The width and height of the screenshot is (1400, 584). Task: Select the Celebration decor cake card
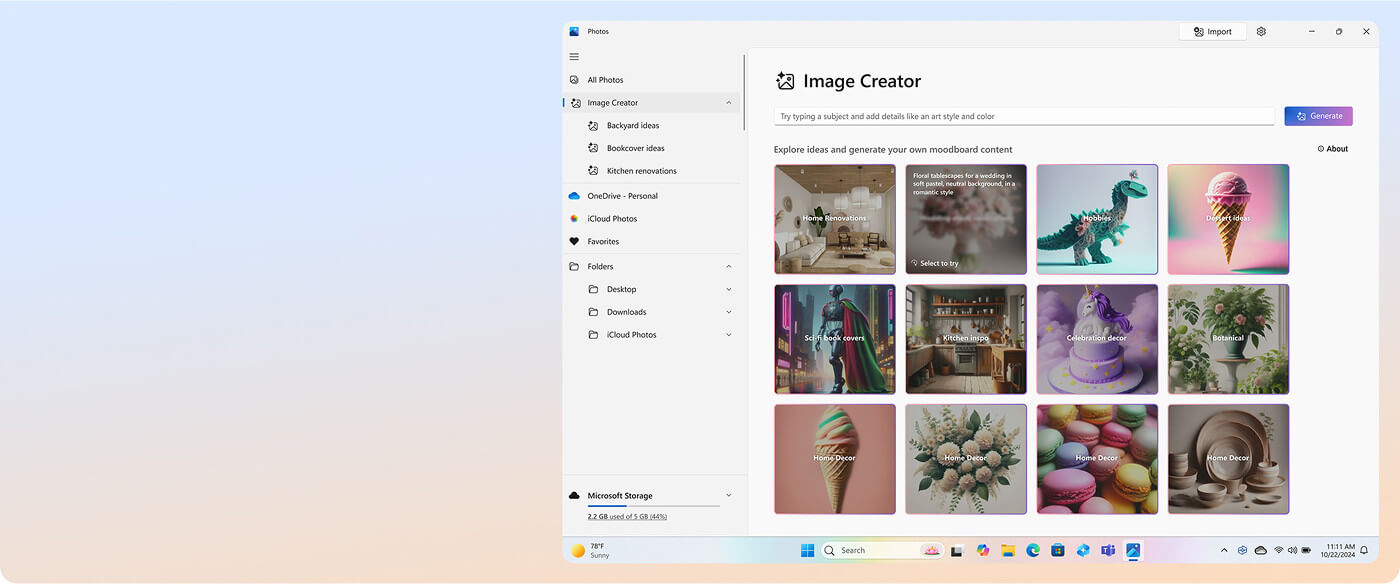[x=1097, y=339]
